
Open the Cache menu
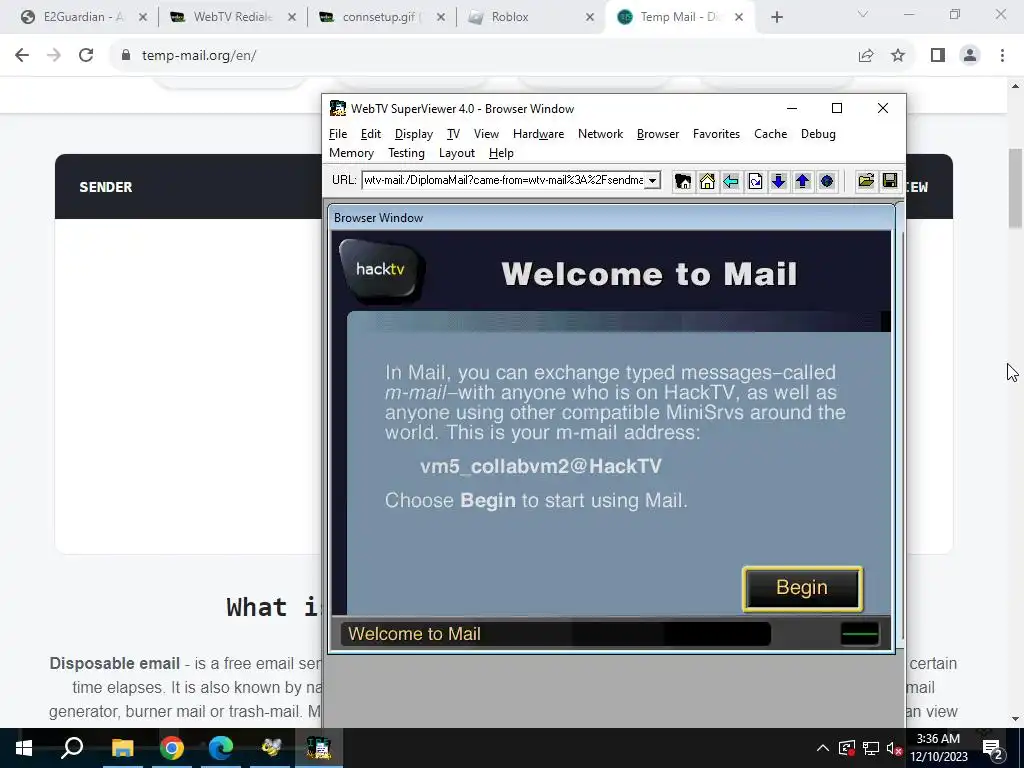coord(770,134)
